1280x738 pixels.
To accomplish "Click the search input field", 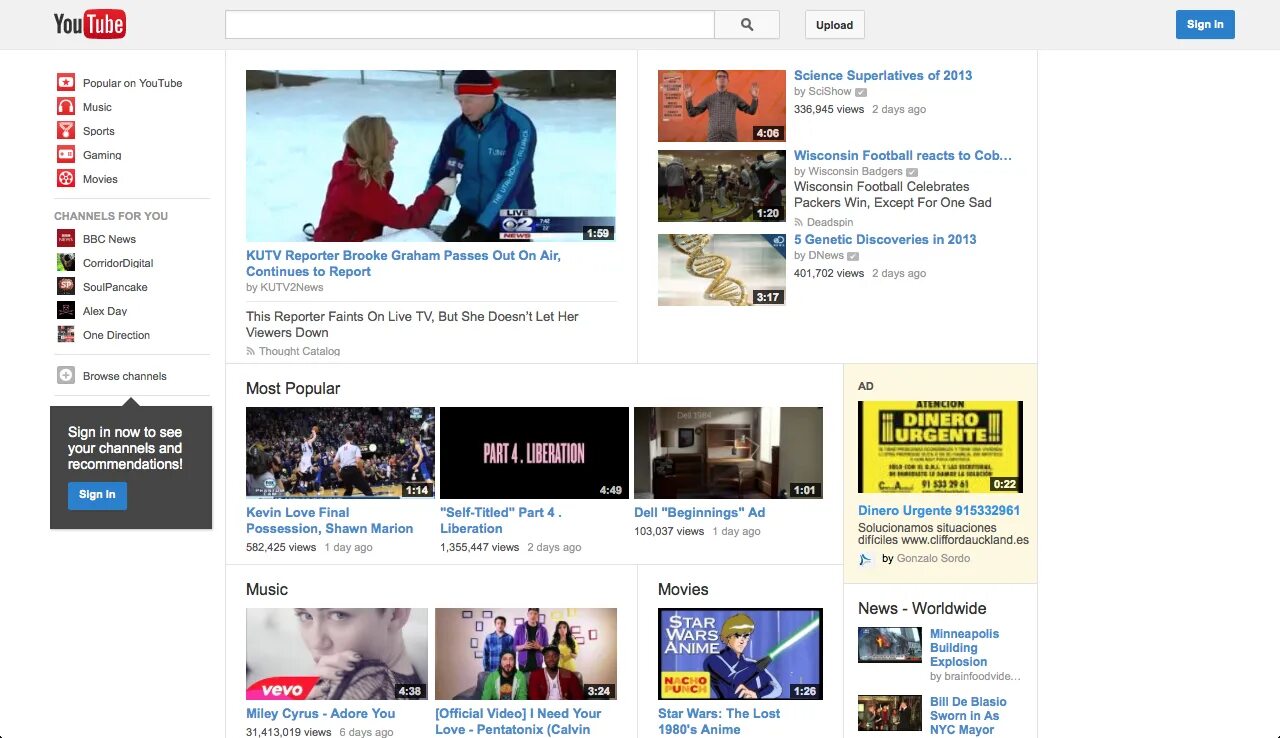I will coord(470,25).
